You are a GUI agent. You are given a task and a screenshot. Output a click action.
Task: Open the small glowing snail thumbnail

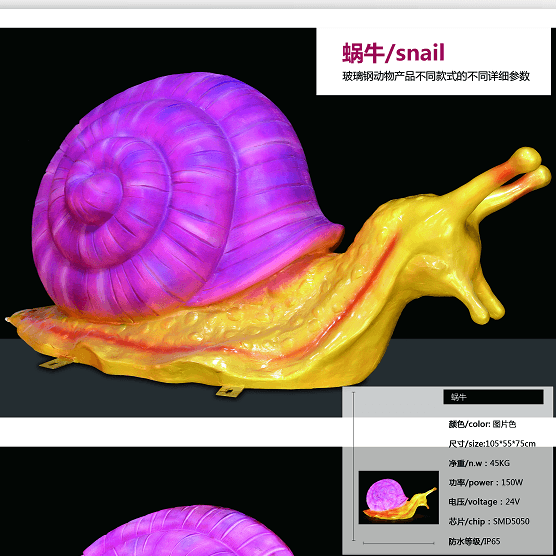(x=399, y=497)
